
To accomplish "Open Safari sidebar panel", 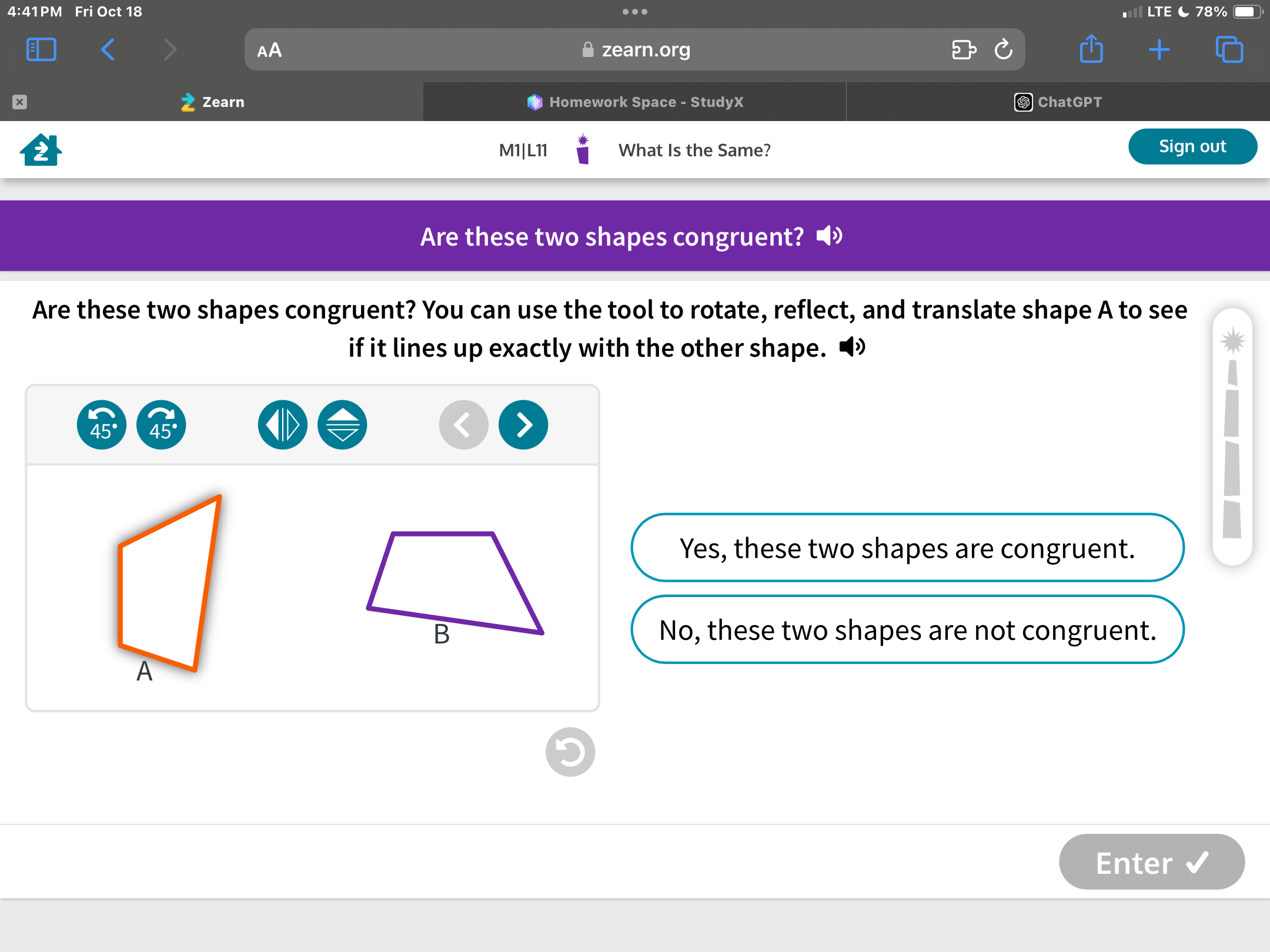I will [x=41, y=49].
